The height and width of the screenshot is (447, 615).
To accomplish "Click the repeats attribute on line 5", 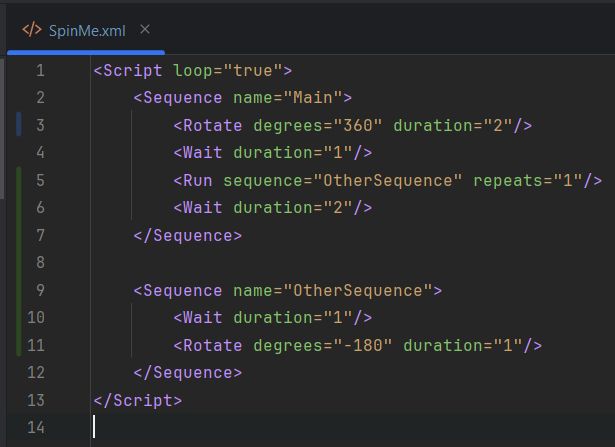I will (508, 180).
